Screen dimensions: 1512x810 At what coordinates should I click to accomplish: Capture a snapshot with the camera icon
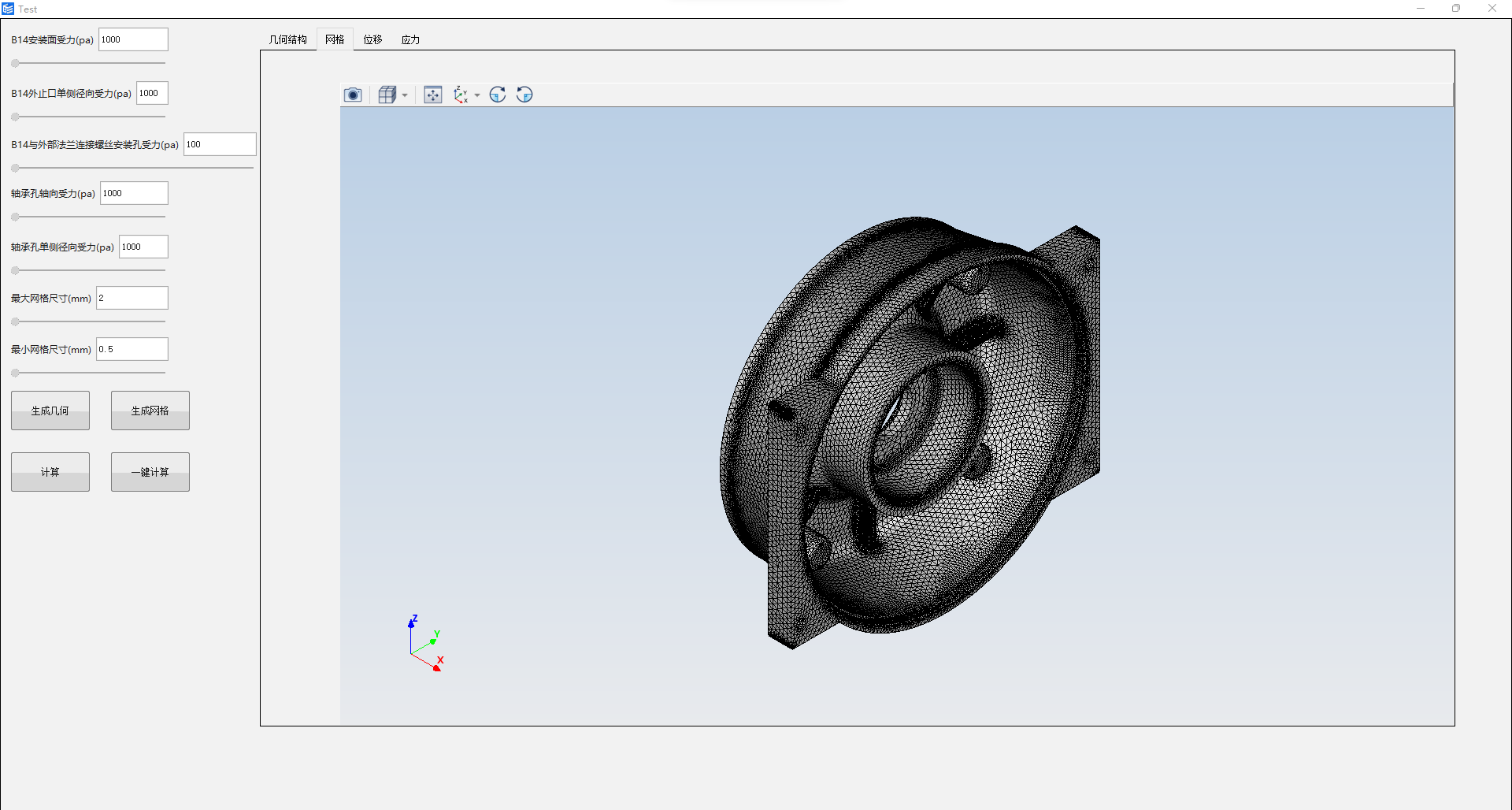point(353,95)
